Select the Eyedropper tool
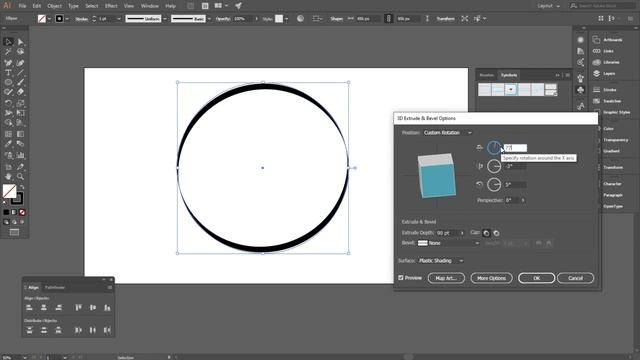Image resolution: width=640 pixels, height=360 pixels. click(8, 144)
